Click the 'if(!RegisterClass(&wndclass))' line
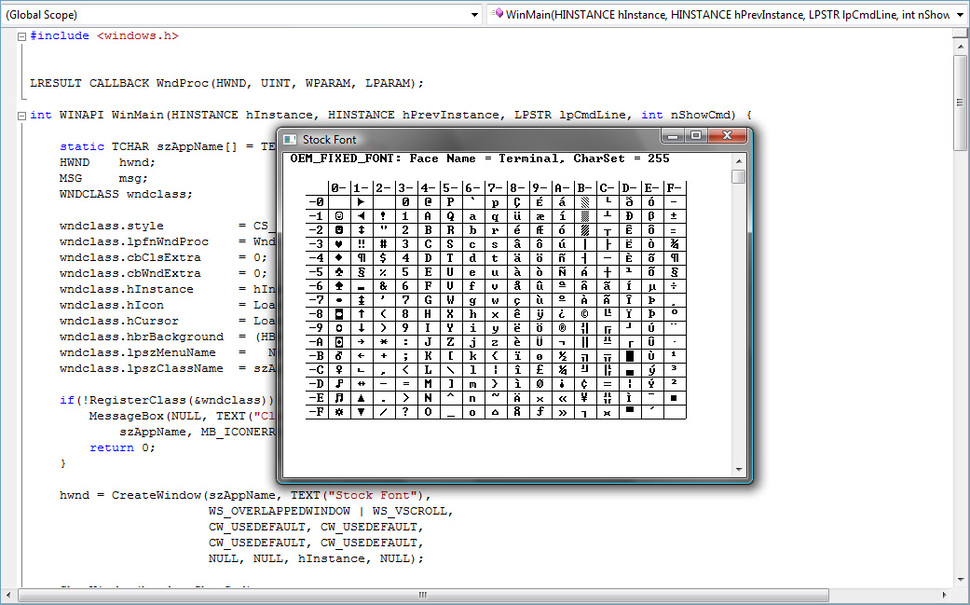The image size is (970, 605). 167,400
